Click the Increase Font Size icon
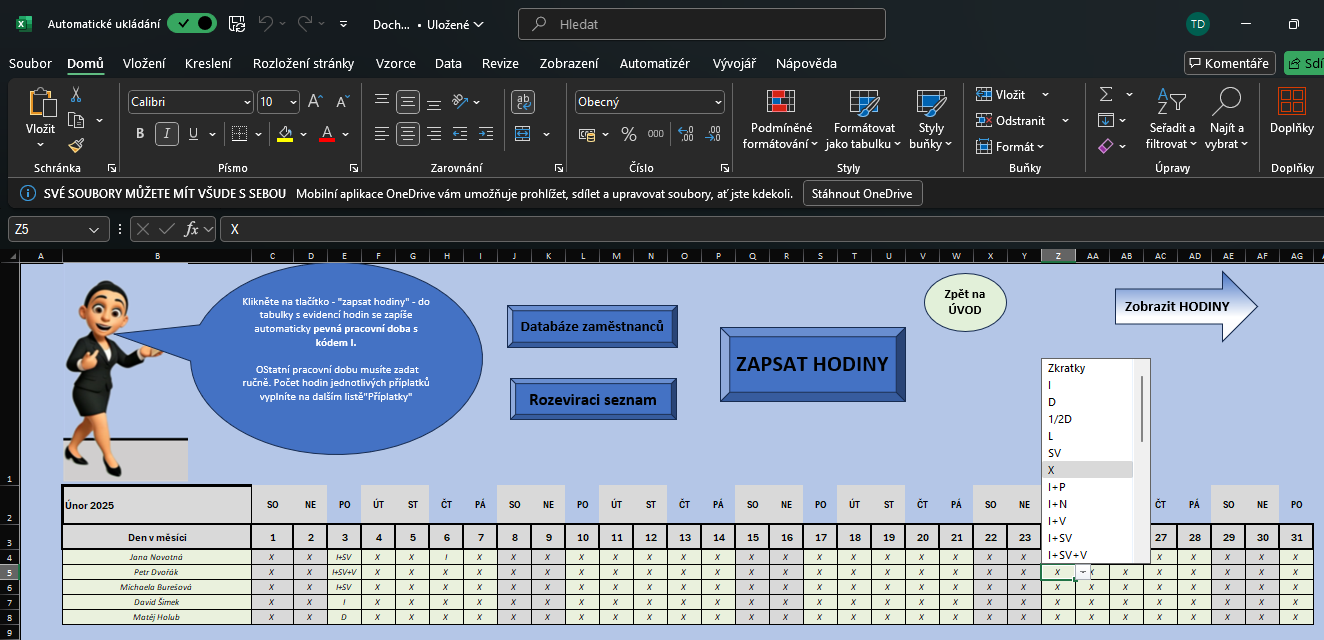1324x640 pixels. [314, 102]
